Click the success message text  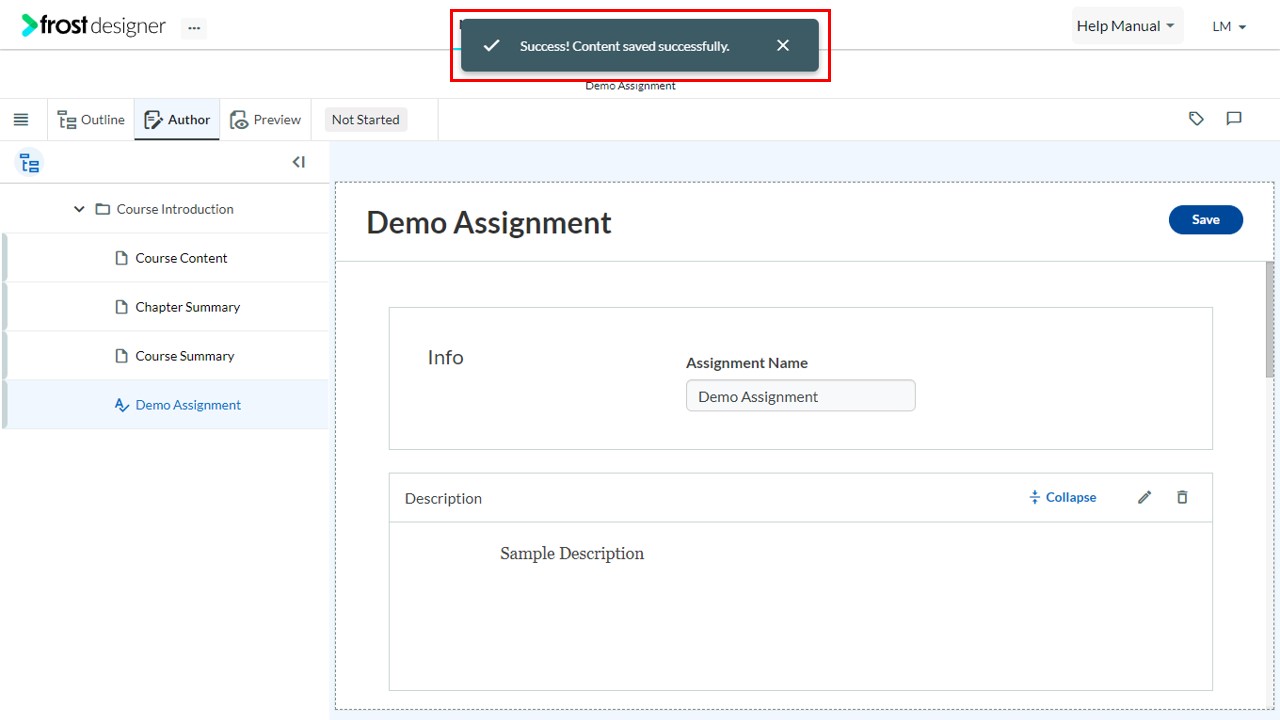624,46
